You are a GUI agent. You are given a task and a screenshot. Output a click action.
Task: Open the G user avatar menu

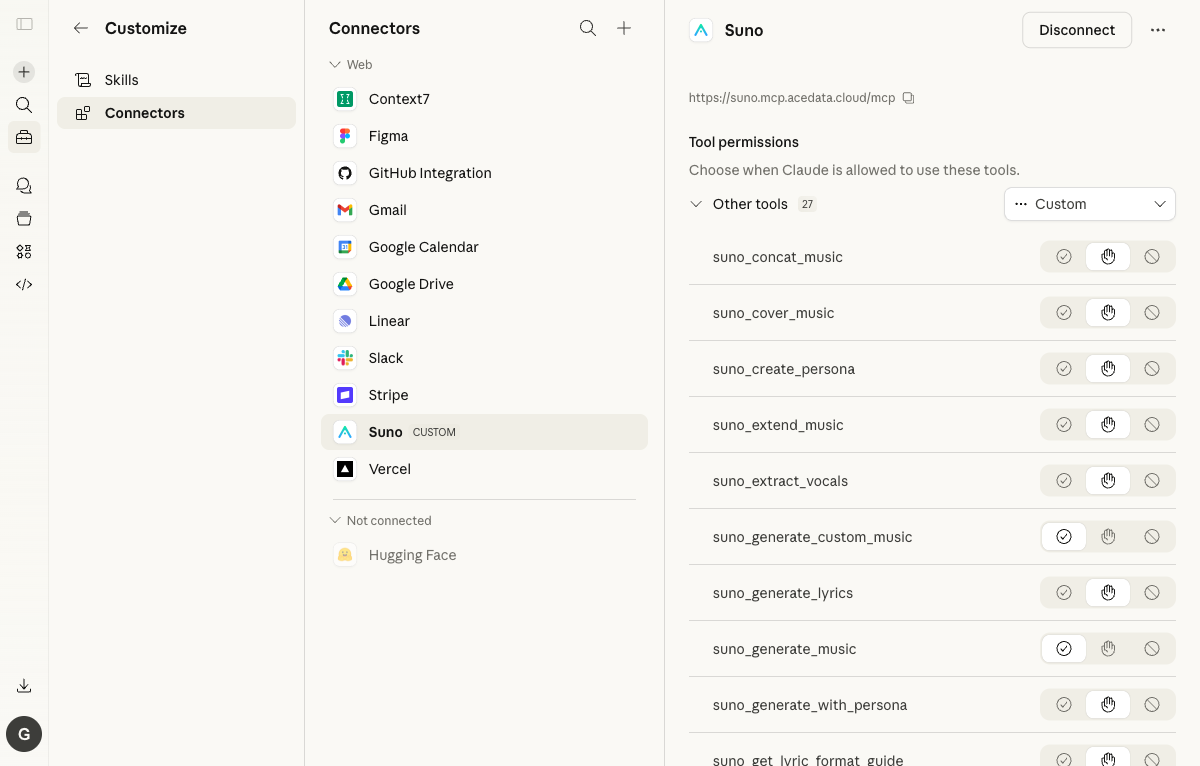tap(24, 734)
